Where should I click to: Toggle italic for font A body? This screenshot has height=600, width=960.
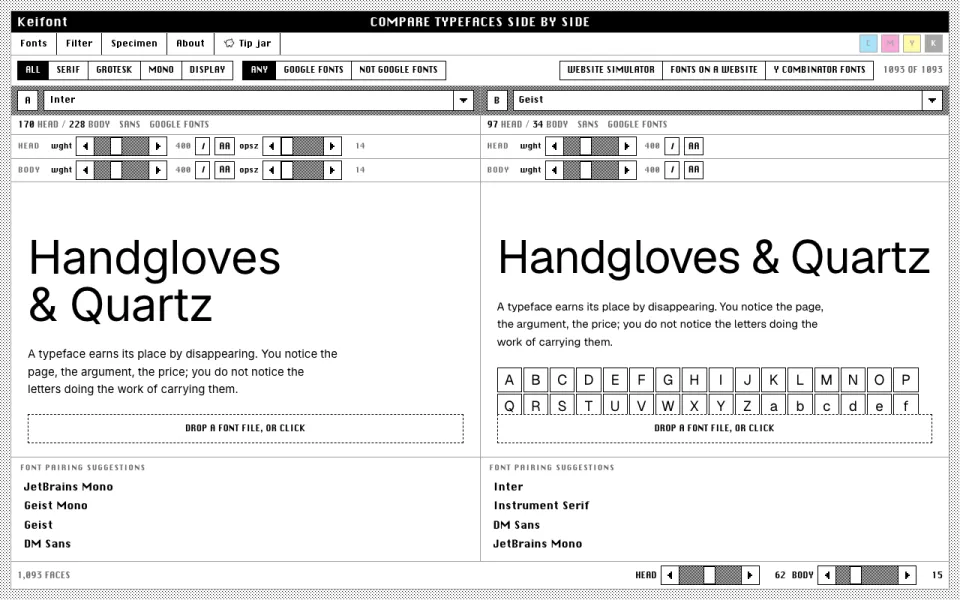pos(203,170)
